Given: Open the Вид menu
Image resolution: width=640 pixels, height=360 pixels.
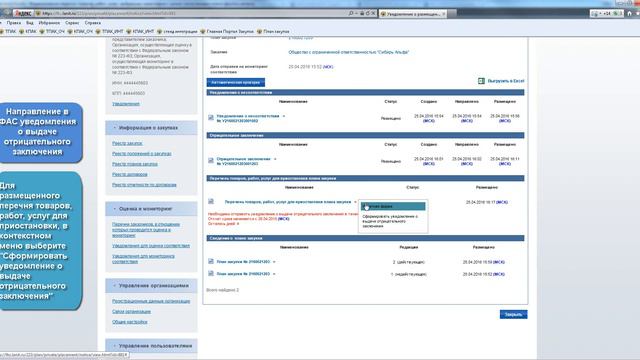Looking at the screenshot, I should coord(30,23).
